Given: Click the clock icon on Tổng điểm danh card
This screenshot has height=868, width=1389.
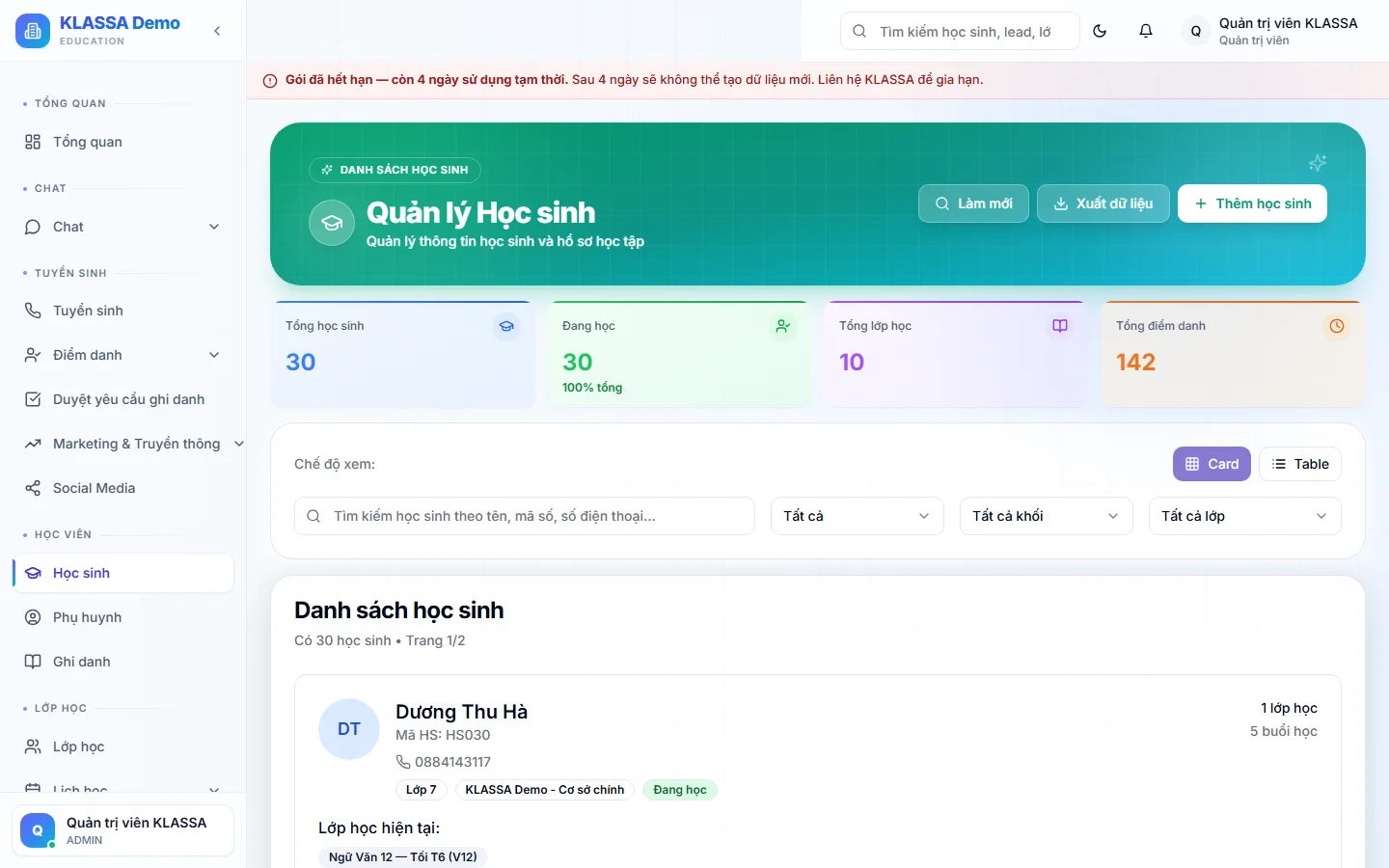Looking at the screenshot, I should (1337, 326).
